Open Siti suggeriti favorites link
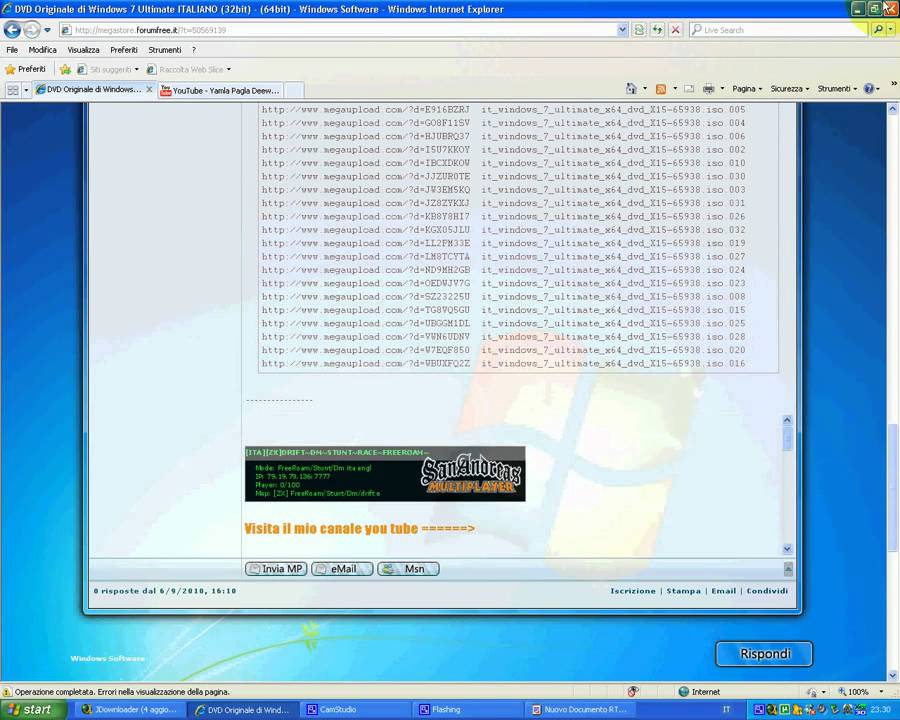The height and width of the screenshot is (720, 900). coord(108,69)
